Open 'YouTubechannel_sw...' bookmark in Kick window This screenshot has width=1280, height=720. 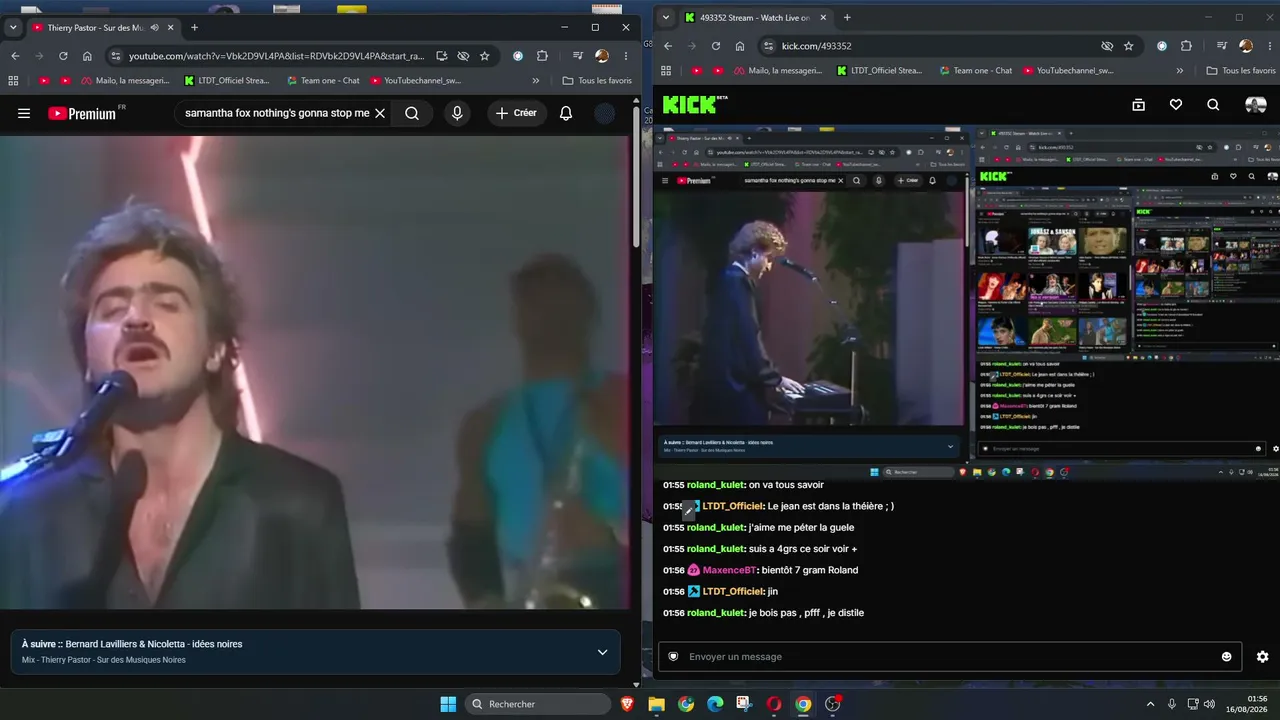pos(1067,71)
